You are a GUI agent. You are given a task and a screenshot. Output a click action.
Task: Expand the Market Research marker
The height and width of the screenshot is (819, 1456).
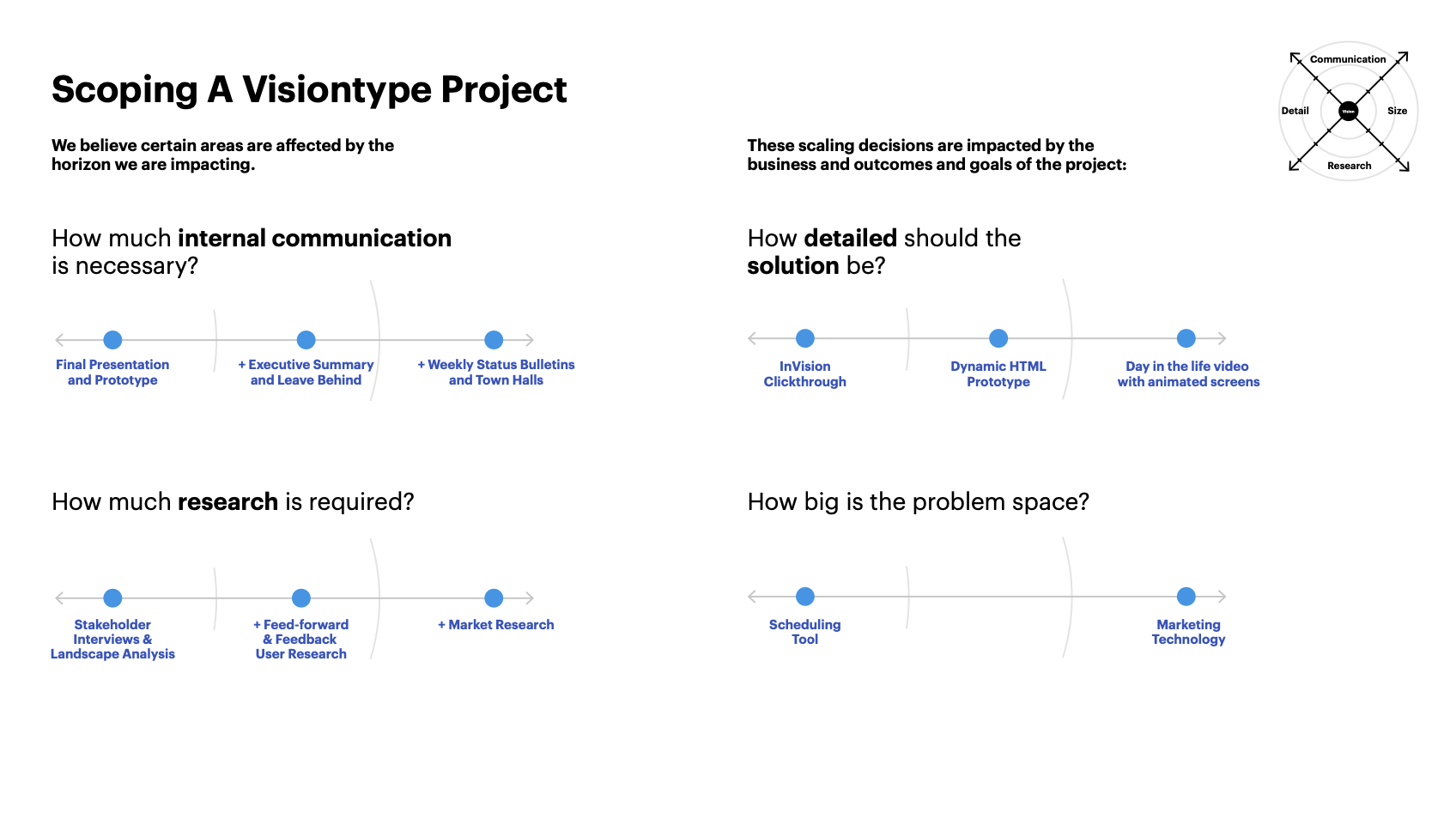click(x=494, y=598)
